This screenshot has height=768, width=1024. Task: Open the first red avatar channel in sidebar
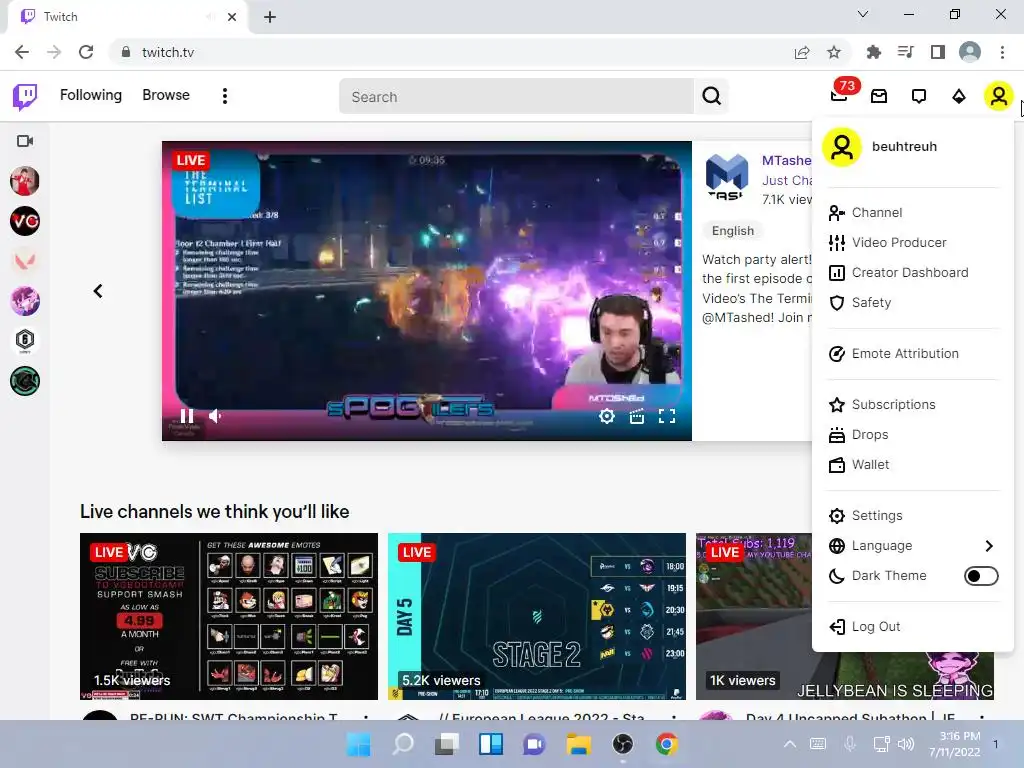(25, 181)
